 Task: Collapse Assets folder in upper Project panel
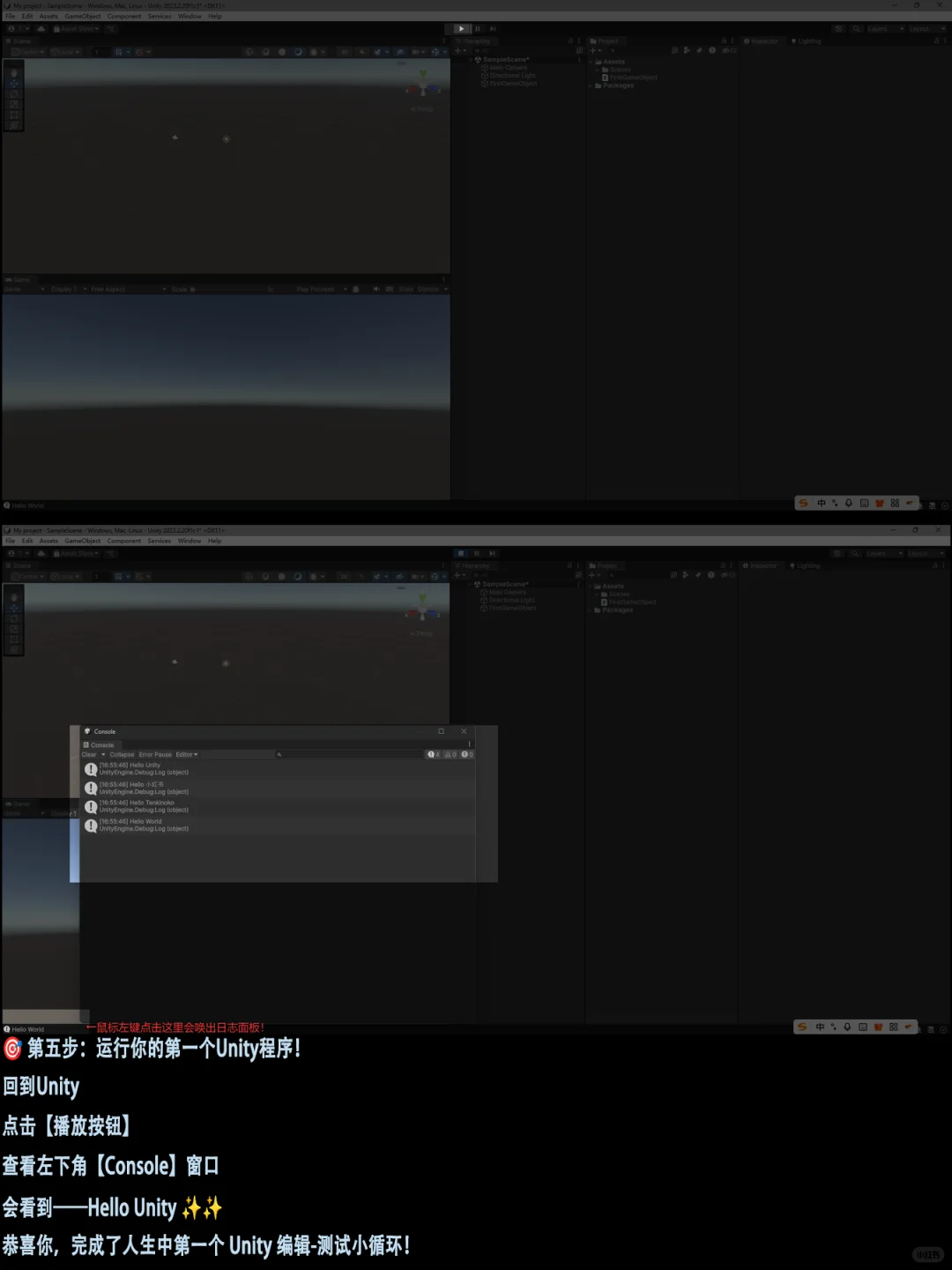(x=592, y=62)
